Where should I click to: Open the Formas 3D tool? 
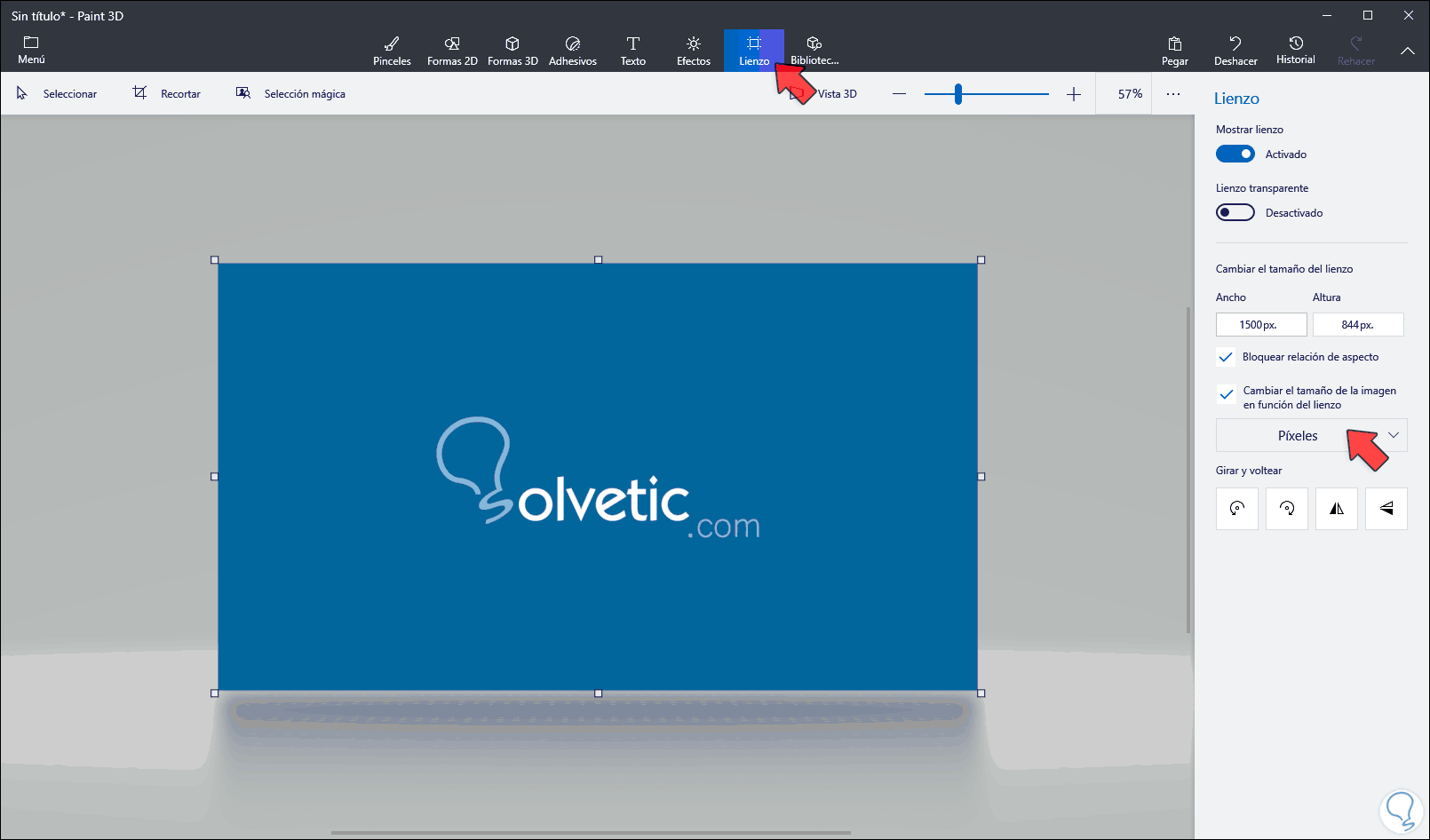click(512, 51)
